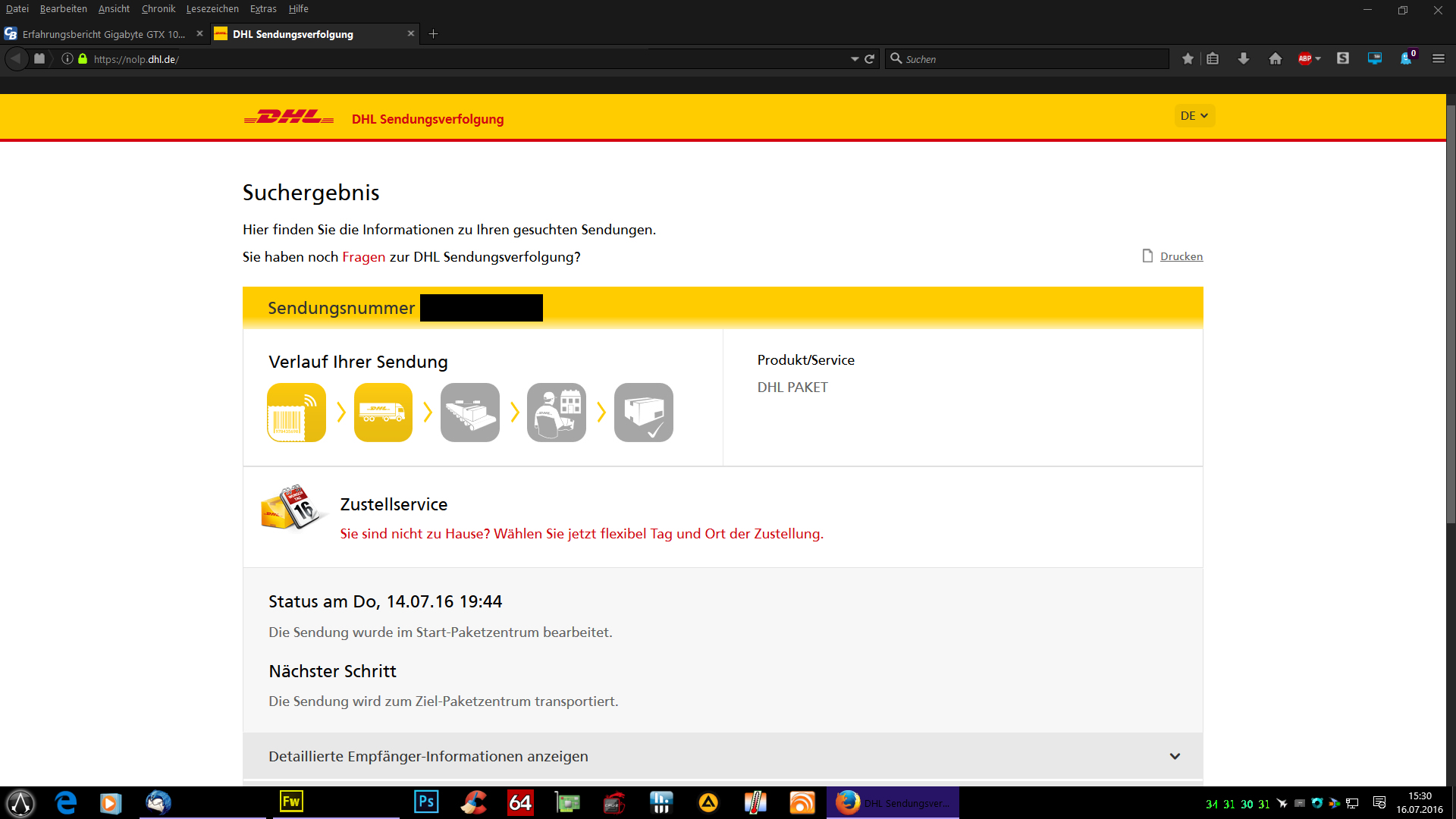This screenshot has width=1456, height=819.
Task: Open Photoshop from the Windows taskbar
Action: (426, 802)
